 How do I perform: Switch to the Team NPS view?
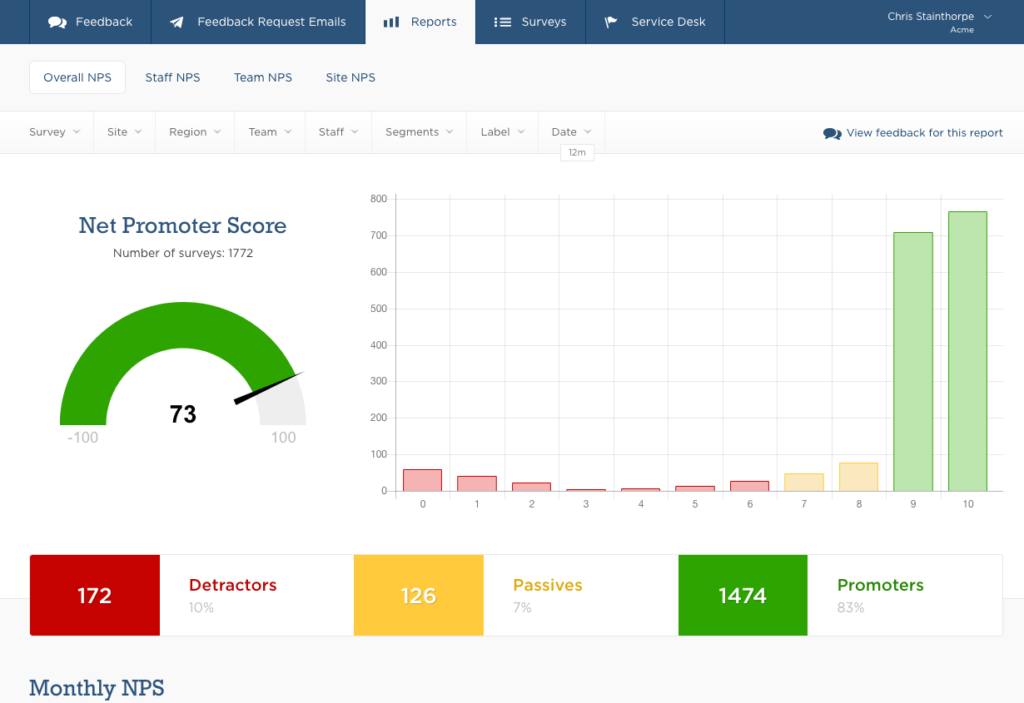(262, 77)
